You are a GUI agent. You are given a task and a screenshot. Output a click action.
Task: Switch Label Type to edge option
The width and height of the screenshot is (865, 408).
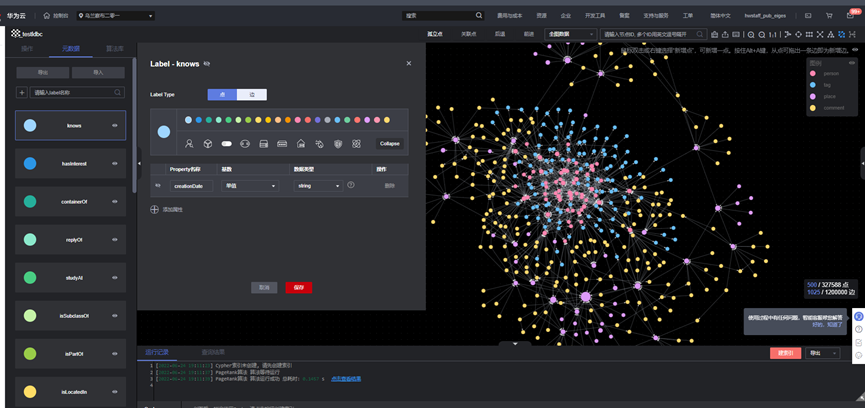tap(252, 95)
